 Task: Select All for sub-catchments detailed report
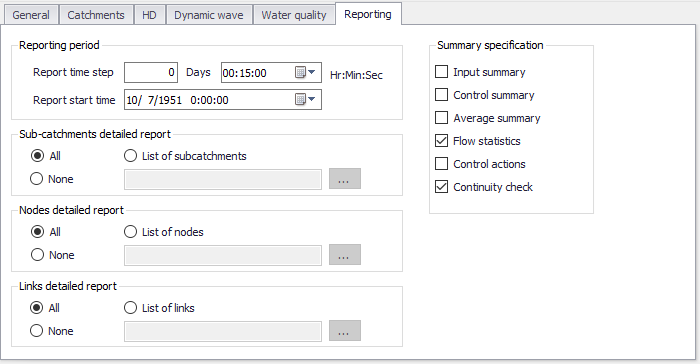click(38, 155)
